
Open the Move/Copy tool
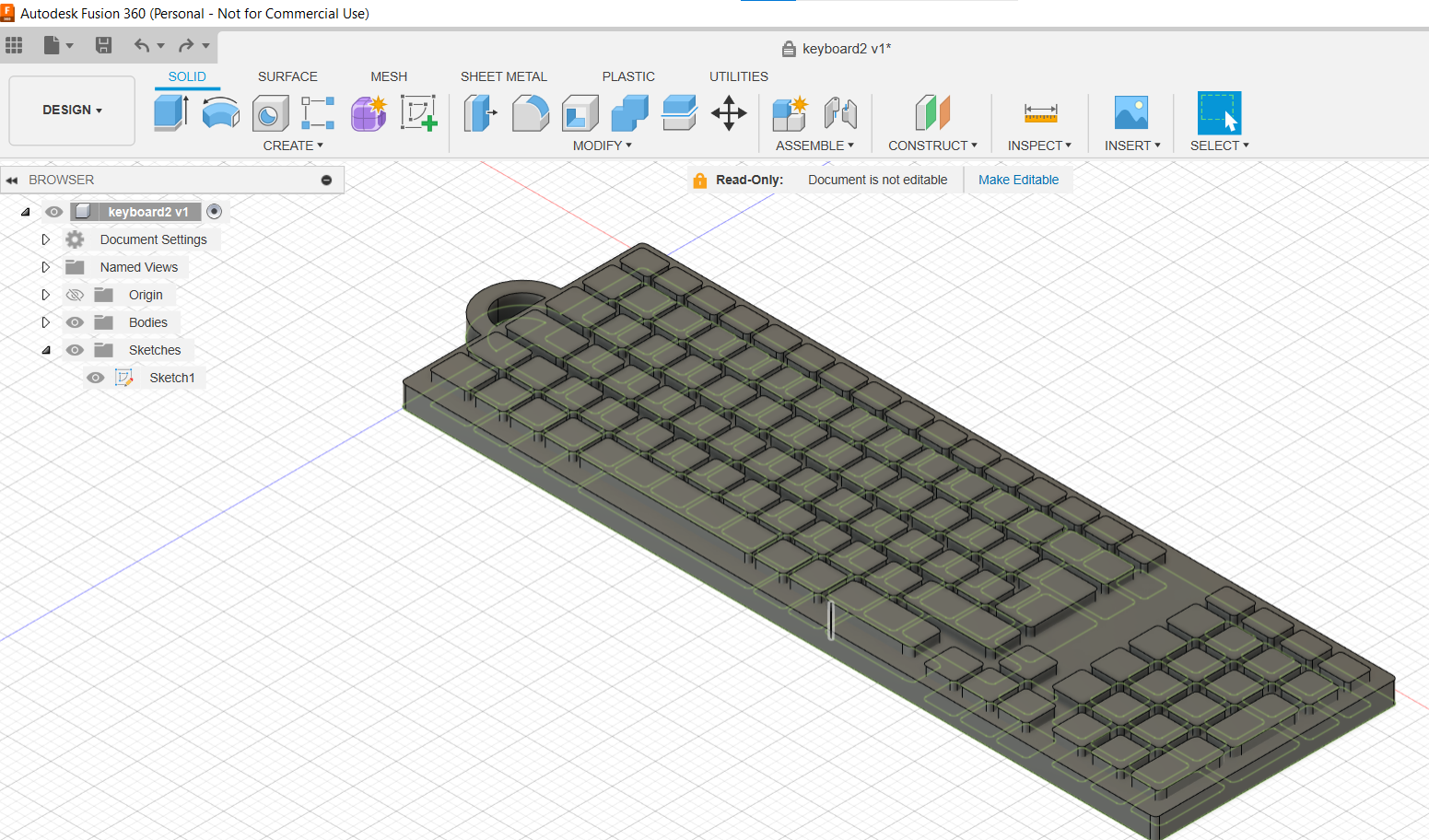pyautogui.click(x=729, y=112)
